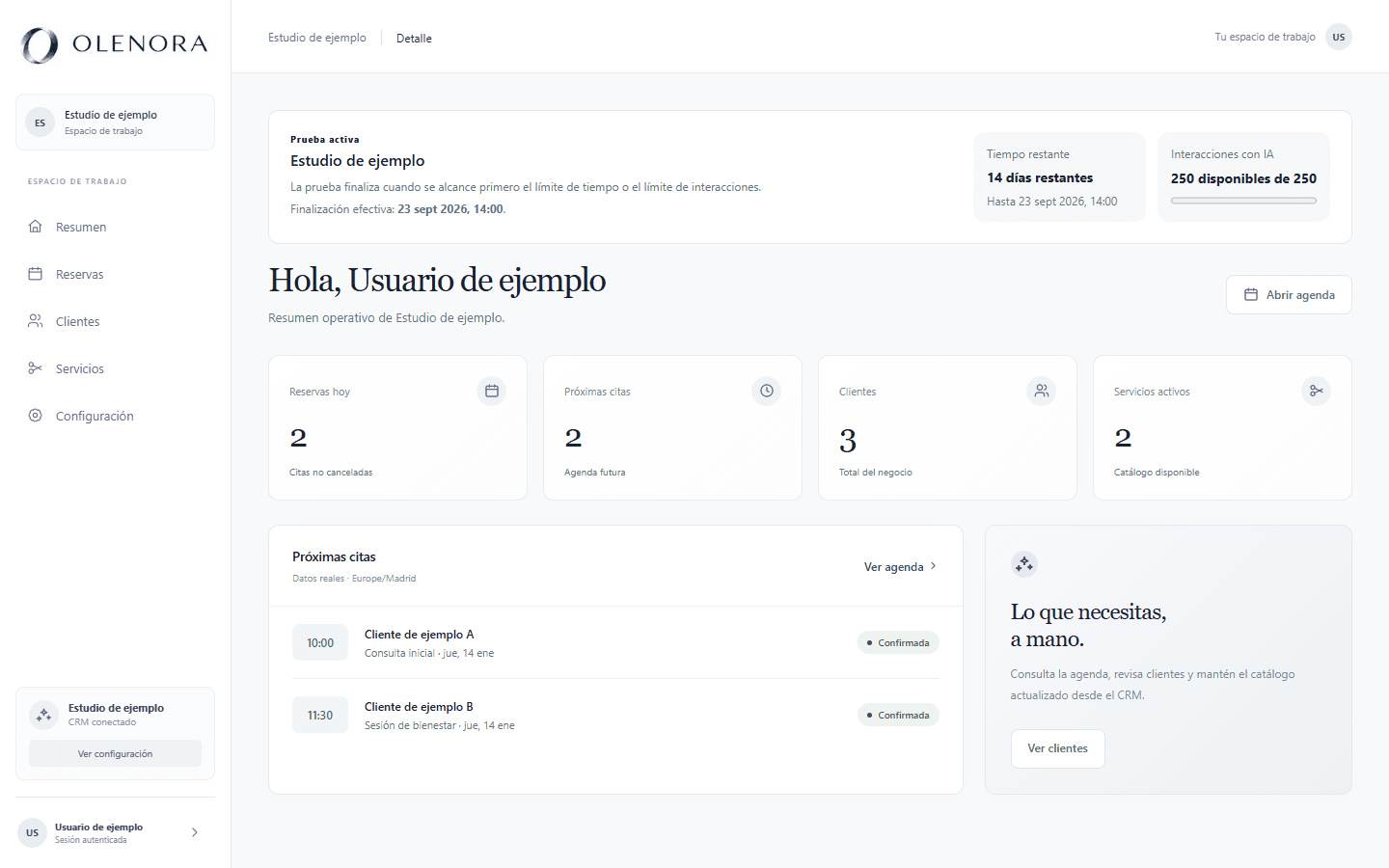
Task: Click the Reservas calendar icon in sidebar
Action: (x=36, y=274)
